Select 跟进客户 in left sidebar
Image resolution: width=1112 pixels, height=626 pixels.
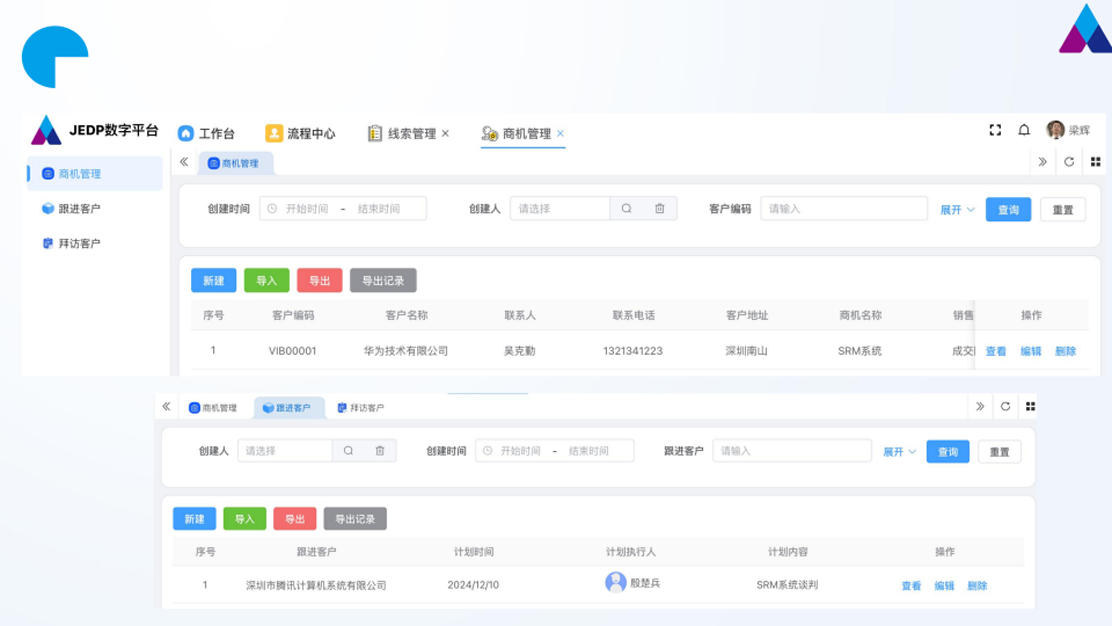(79, 209)
